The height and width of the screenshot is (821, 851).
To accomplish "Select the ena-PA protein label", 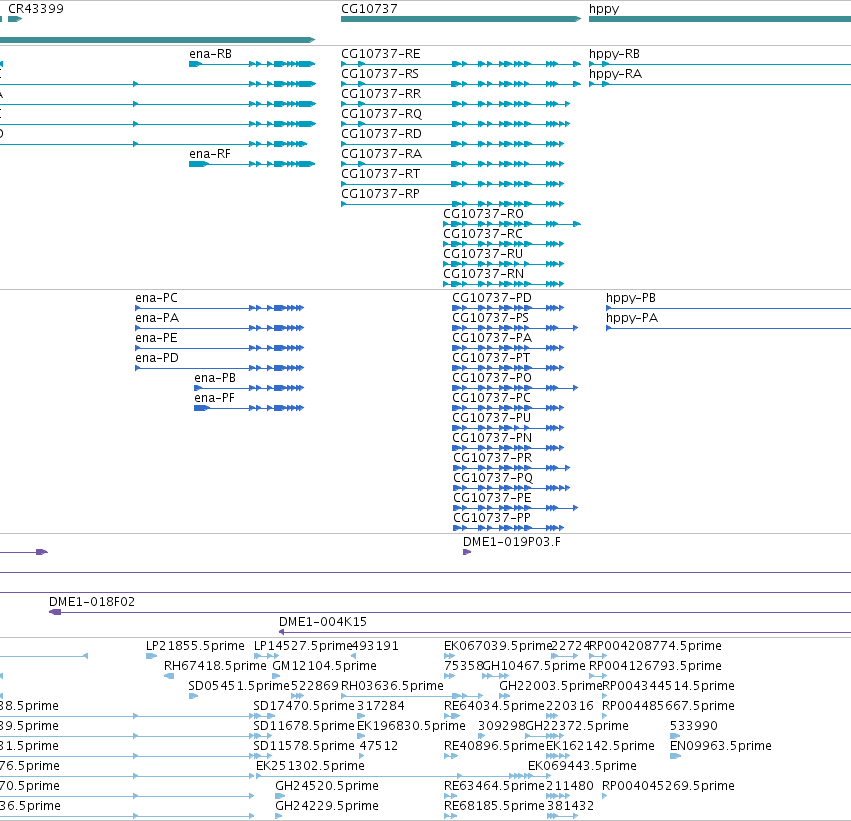I will (157, 318).
